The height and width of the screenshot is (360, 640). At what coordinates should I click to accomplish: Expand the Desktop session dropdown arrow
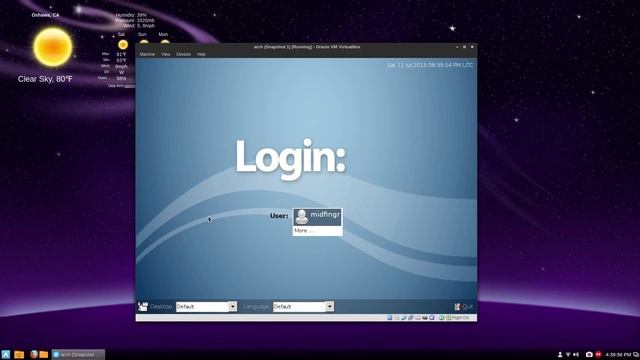tap(232, 306)
